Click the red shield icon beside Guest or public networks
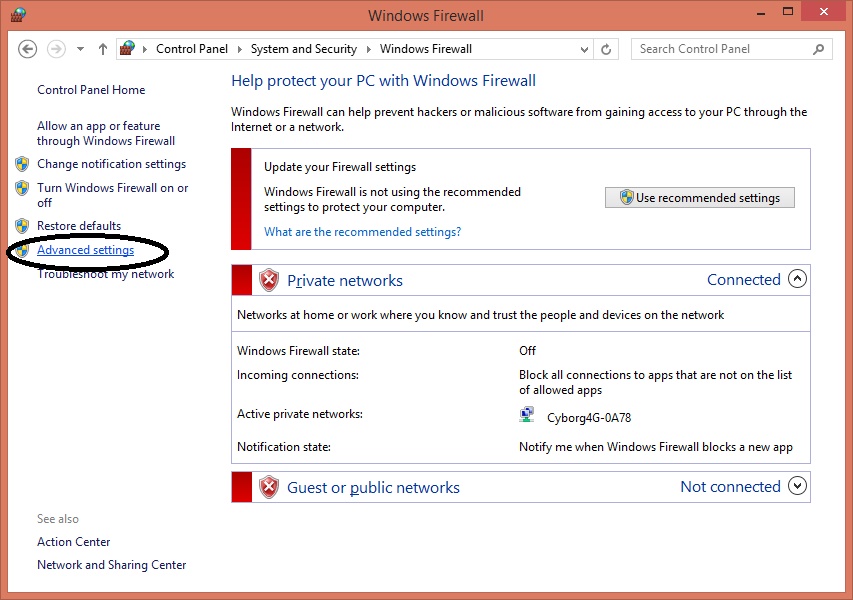853x600 pixels. (269, 487)
